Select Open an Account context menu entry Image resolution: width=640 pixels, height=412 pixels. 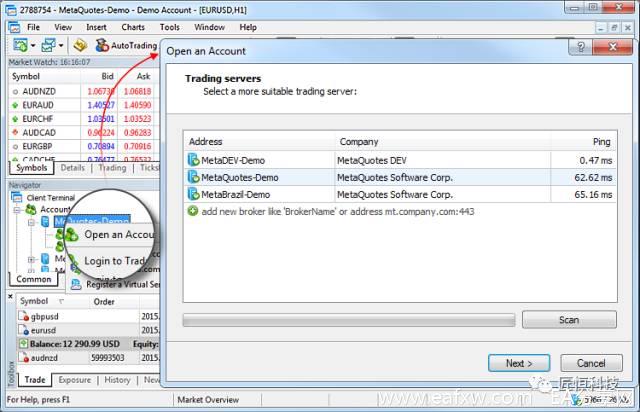click(x=114, y=235)
